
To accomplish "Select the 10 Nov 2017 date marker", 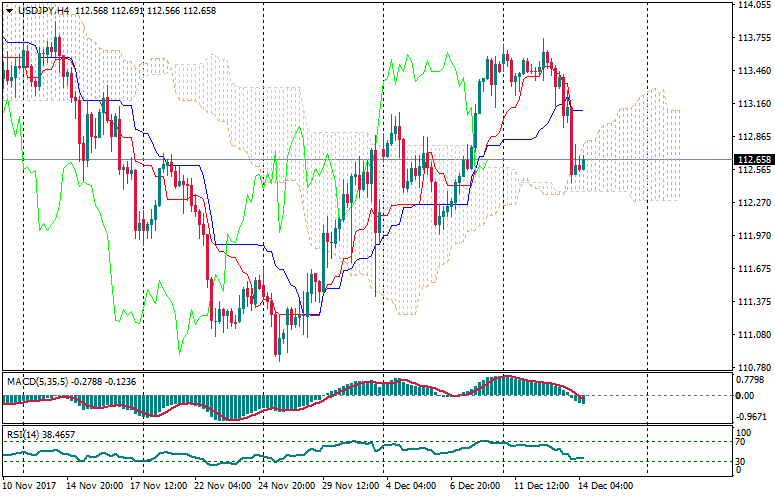I will tap(28, 485).
